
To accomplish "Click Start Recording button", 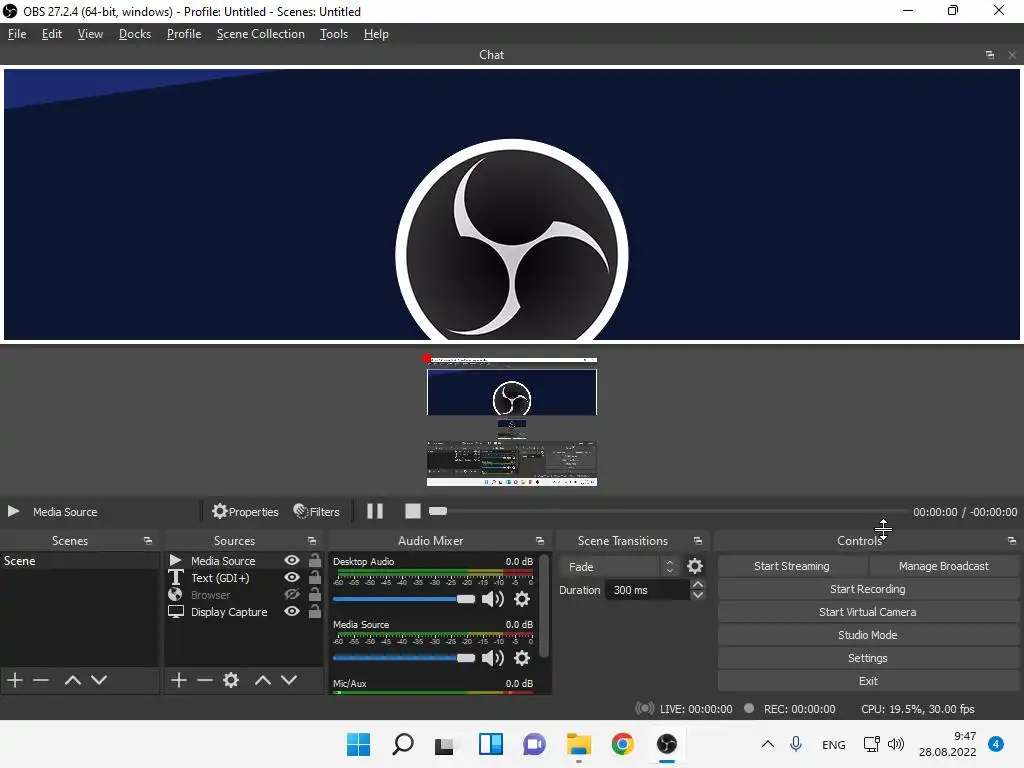I will (x=868, y=589).
